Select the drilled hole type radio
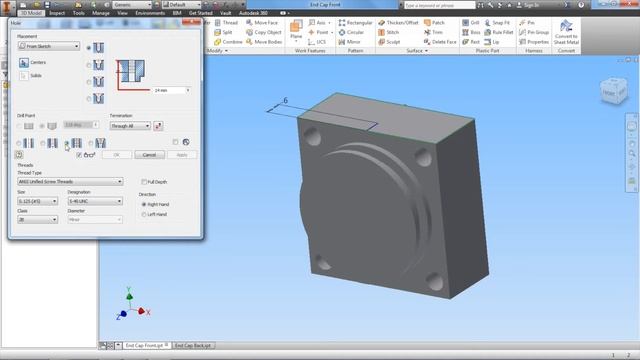The image size is (640, 360). (89, 48)
